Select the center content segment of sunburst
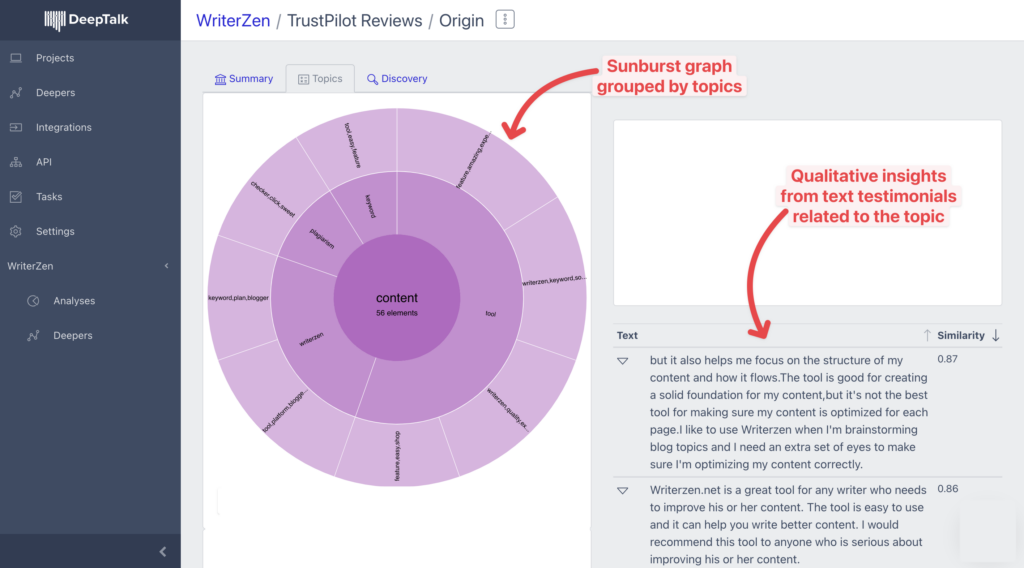 point(396,298)
